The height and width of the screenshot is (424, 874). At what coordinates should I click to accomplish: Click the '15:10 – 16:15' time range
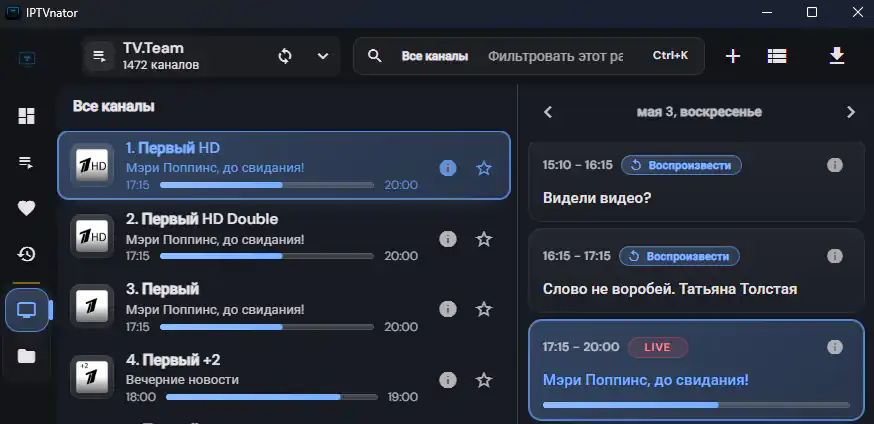[x=577, y=165]
